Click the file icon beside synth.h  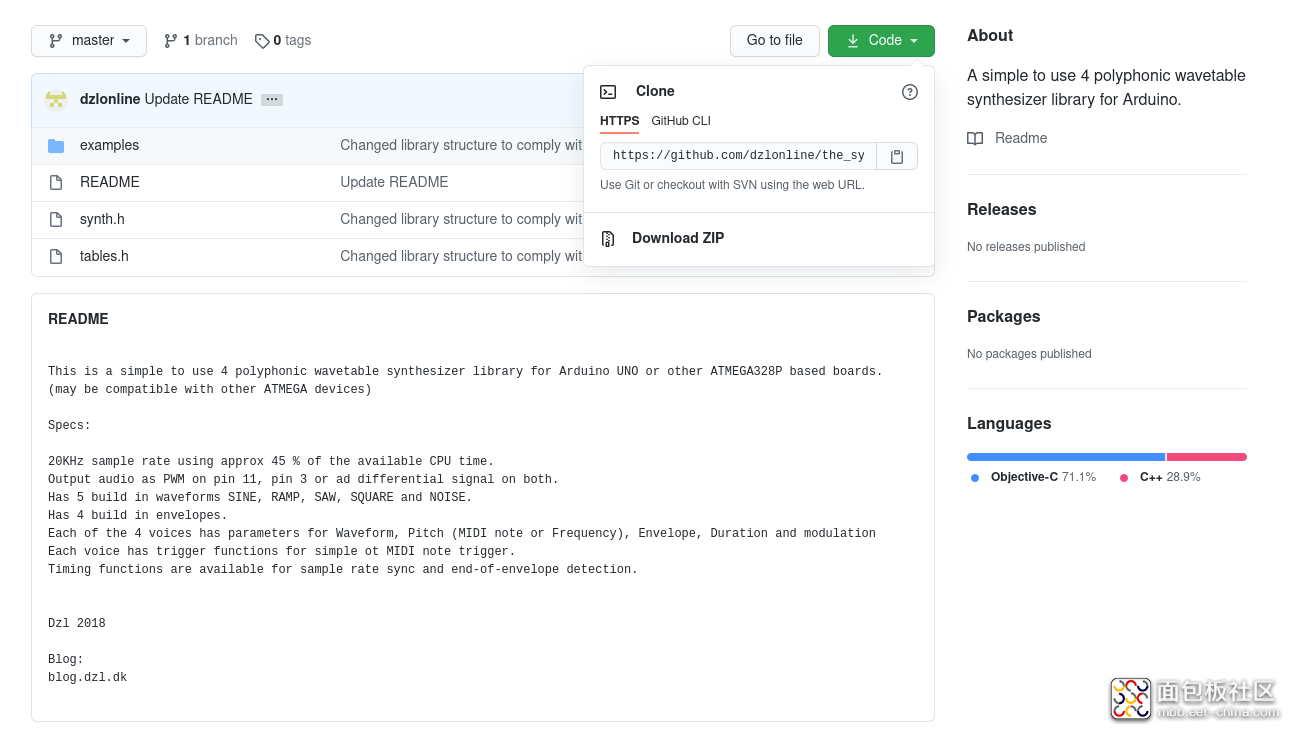56,220
